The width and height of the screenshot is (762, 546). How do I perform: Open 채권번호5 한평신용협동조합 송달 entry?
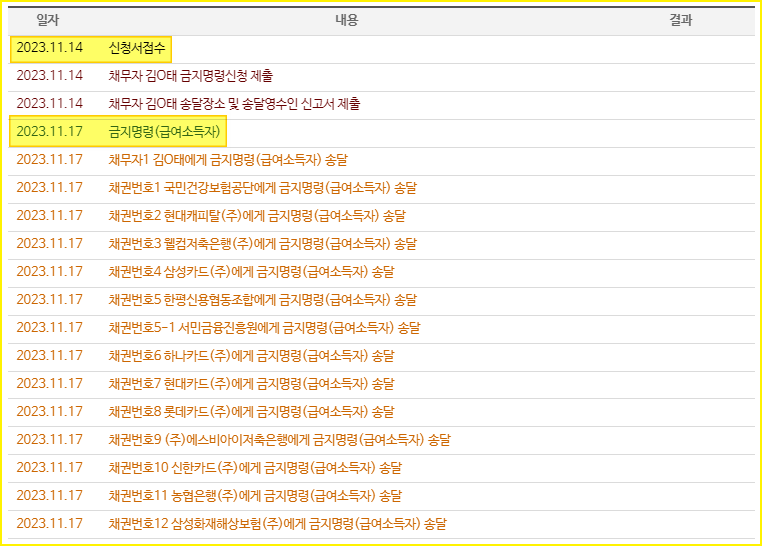tap(262, 300)
